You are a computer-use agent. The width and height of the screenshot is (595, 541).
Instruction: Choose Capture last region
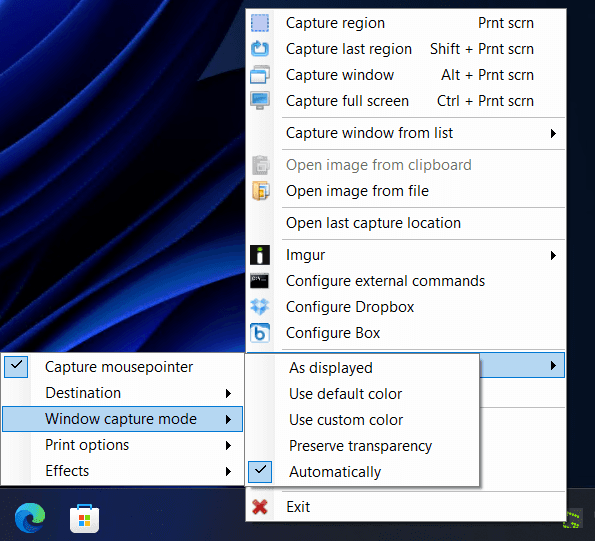coord(406,49)
